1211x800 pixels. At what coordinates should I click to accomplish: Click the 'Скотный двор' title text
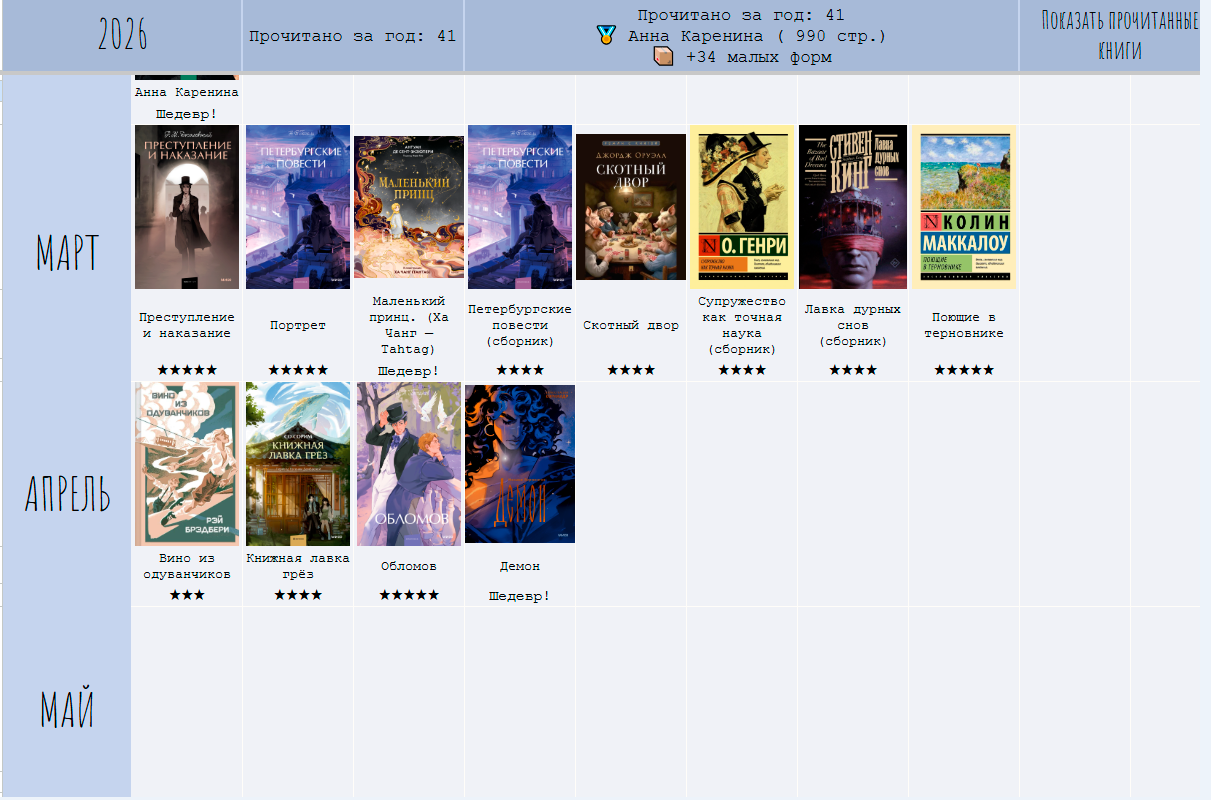[x=631, y=325]
